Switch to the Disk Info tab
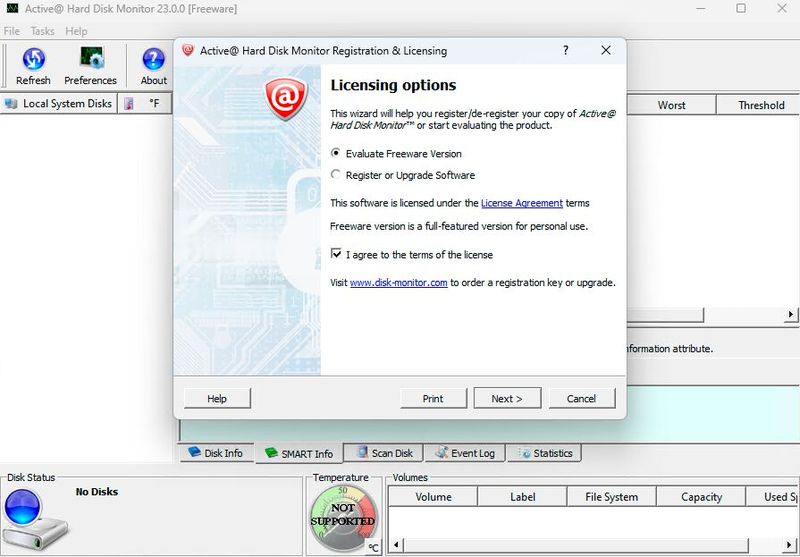The width and height of the screenshot is (800, 557). point(217,453)
